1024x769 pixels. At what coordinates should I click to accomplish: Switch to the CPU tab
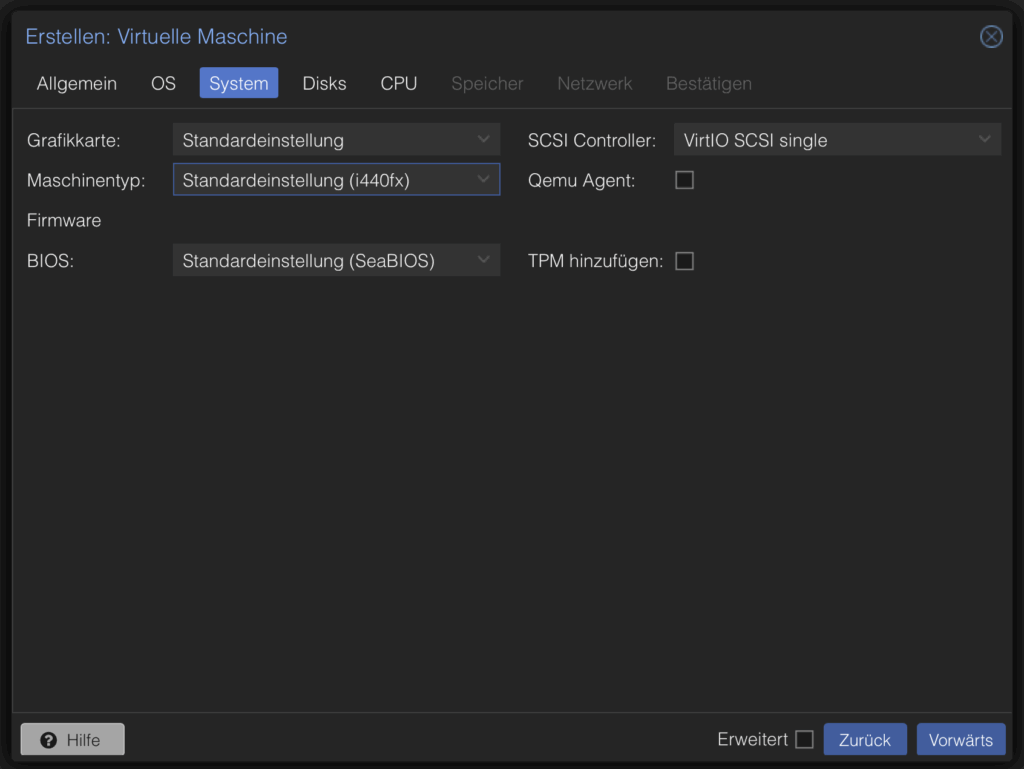pos(398,84)
